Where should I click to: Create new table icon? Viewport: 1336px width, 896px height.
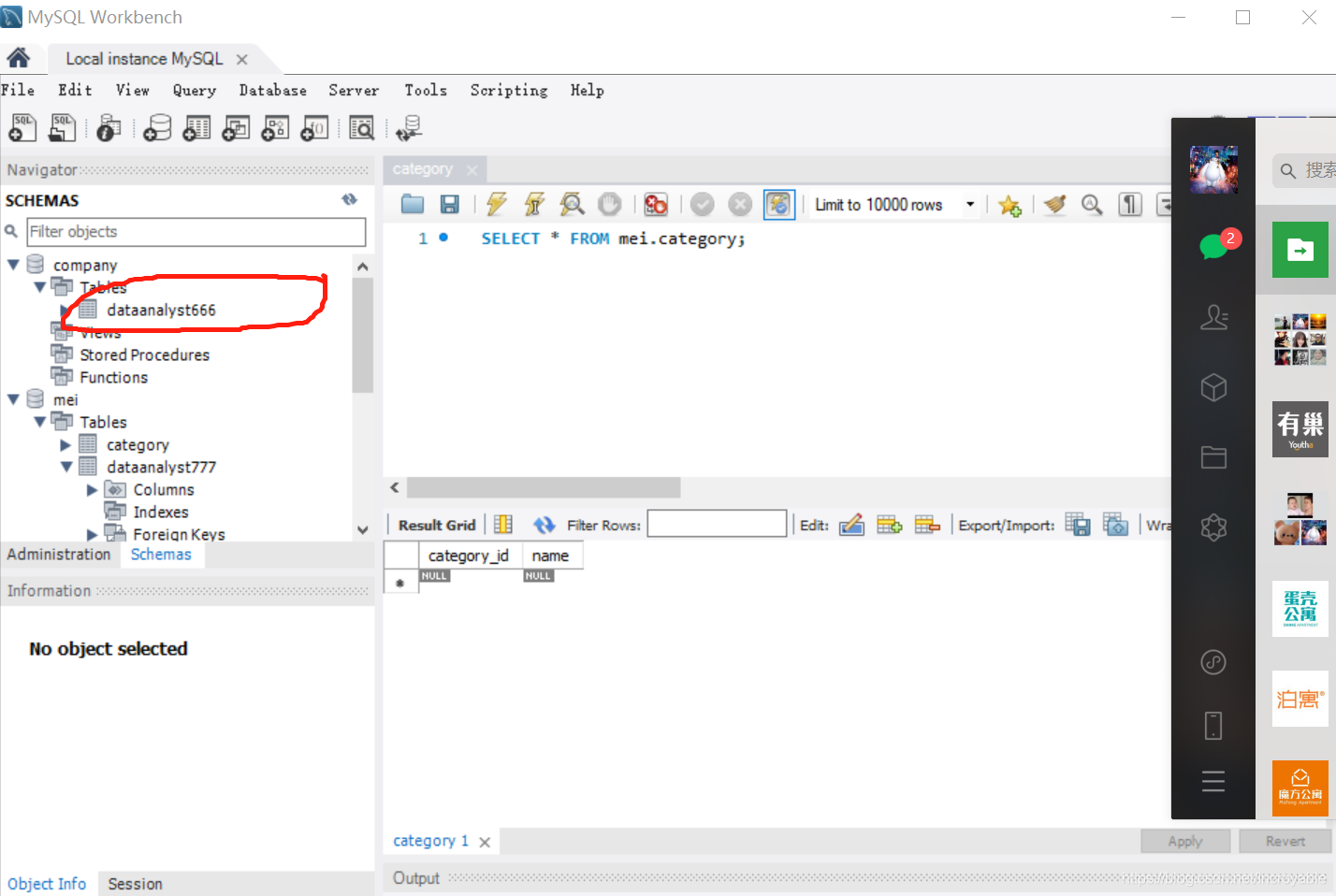[196, 127]
